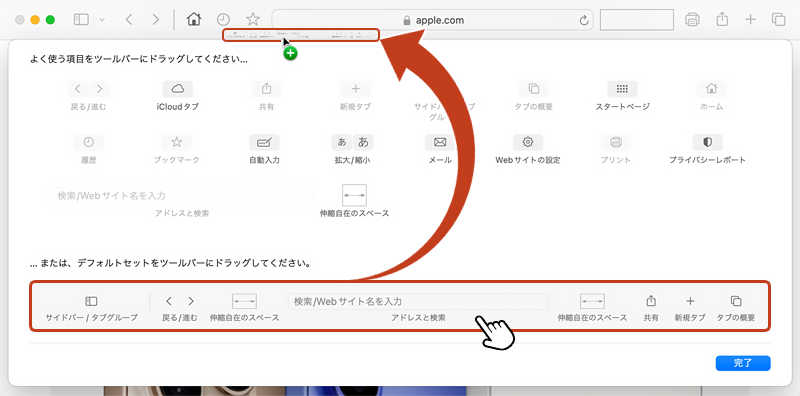Screen dimensions: 800x396
Task: Click 新規タブ in the default set
Action: tap(690, 308)
